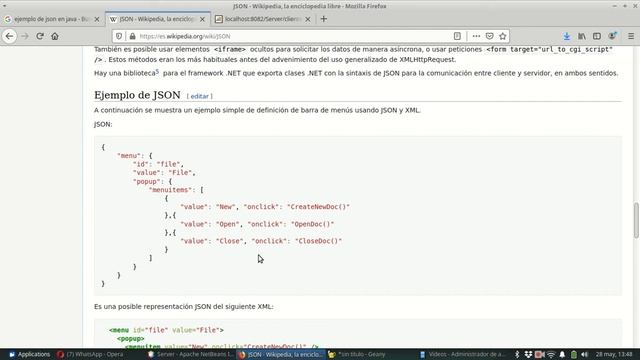Click the <popup> tag in the XML example

click(x=131, y=339)
